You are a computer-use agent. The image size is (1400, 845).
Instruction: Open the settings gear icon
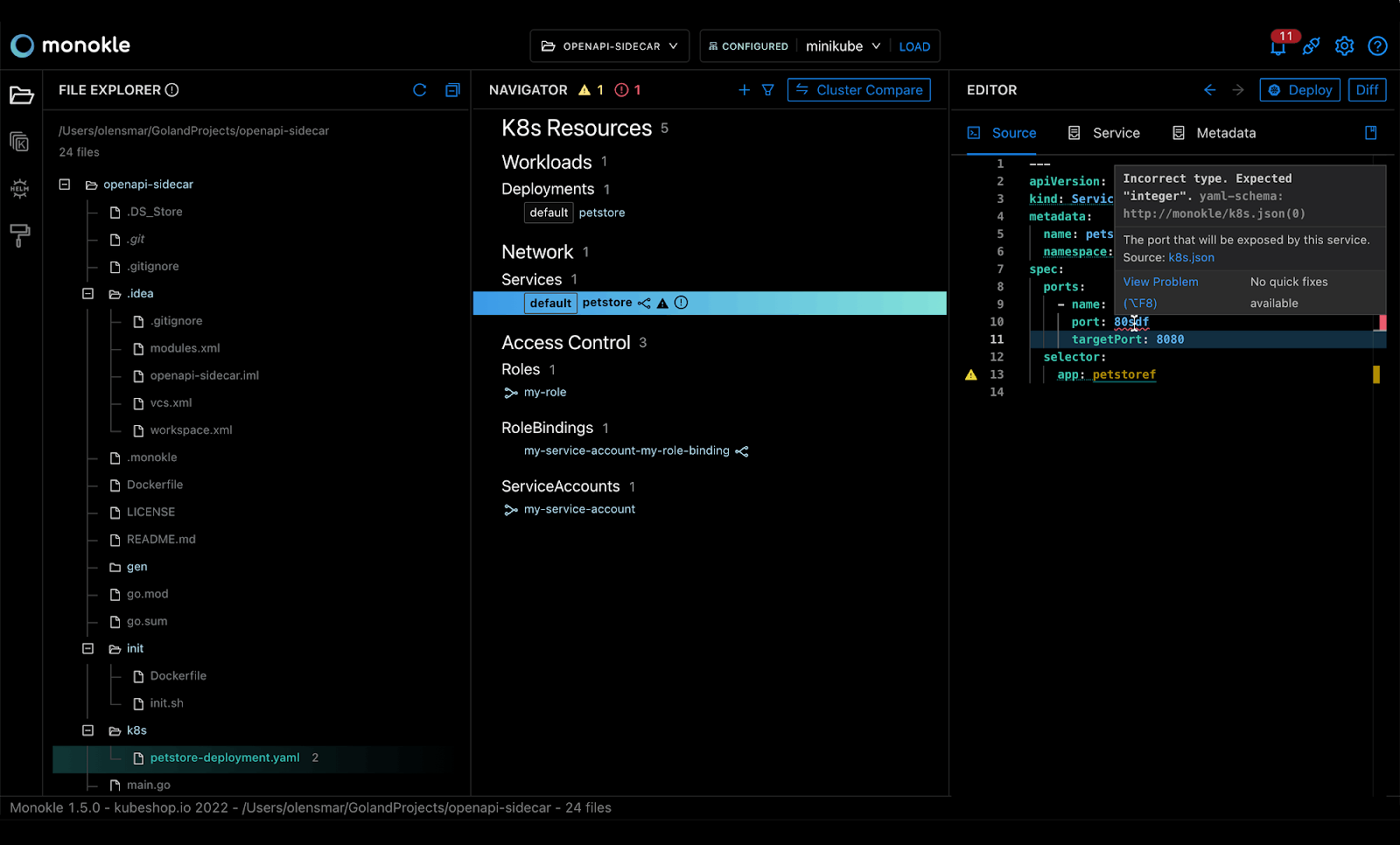(x=1344, y=46)
